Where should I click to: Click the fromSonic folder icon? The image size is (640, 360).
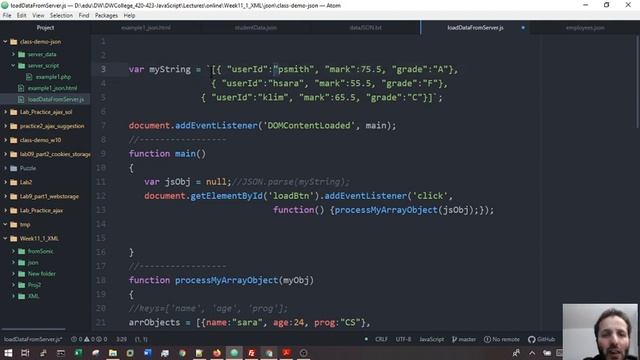22,251
